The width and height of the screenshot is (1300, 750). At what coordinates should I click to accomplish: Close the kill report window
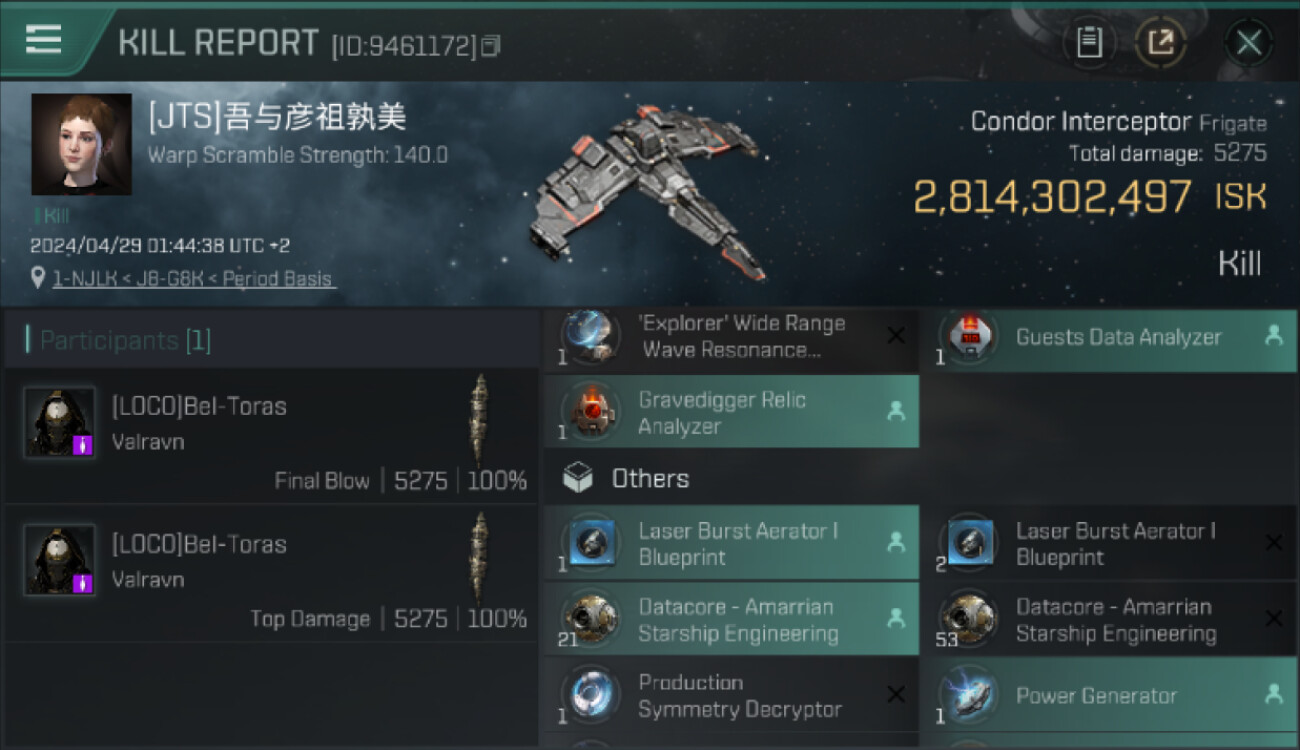tap(1248, 42)
